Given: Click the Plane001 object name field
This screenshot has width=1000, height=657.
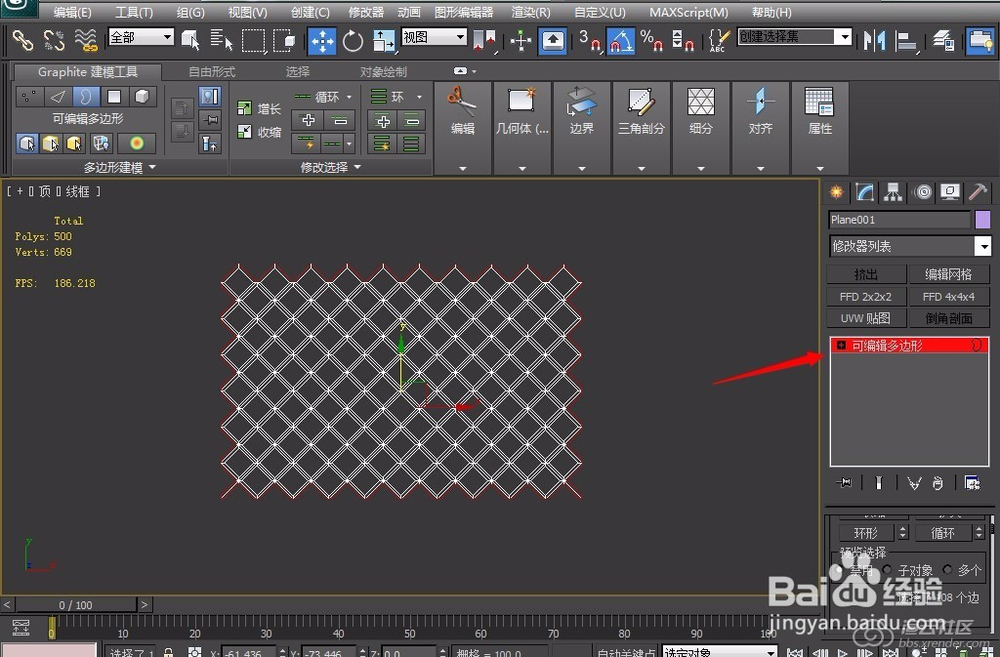Looking at the screenshot, I should (899, 220).
